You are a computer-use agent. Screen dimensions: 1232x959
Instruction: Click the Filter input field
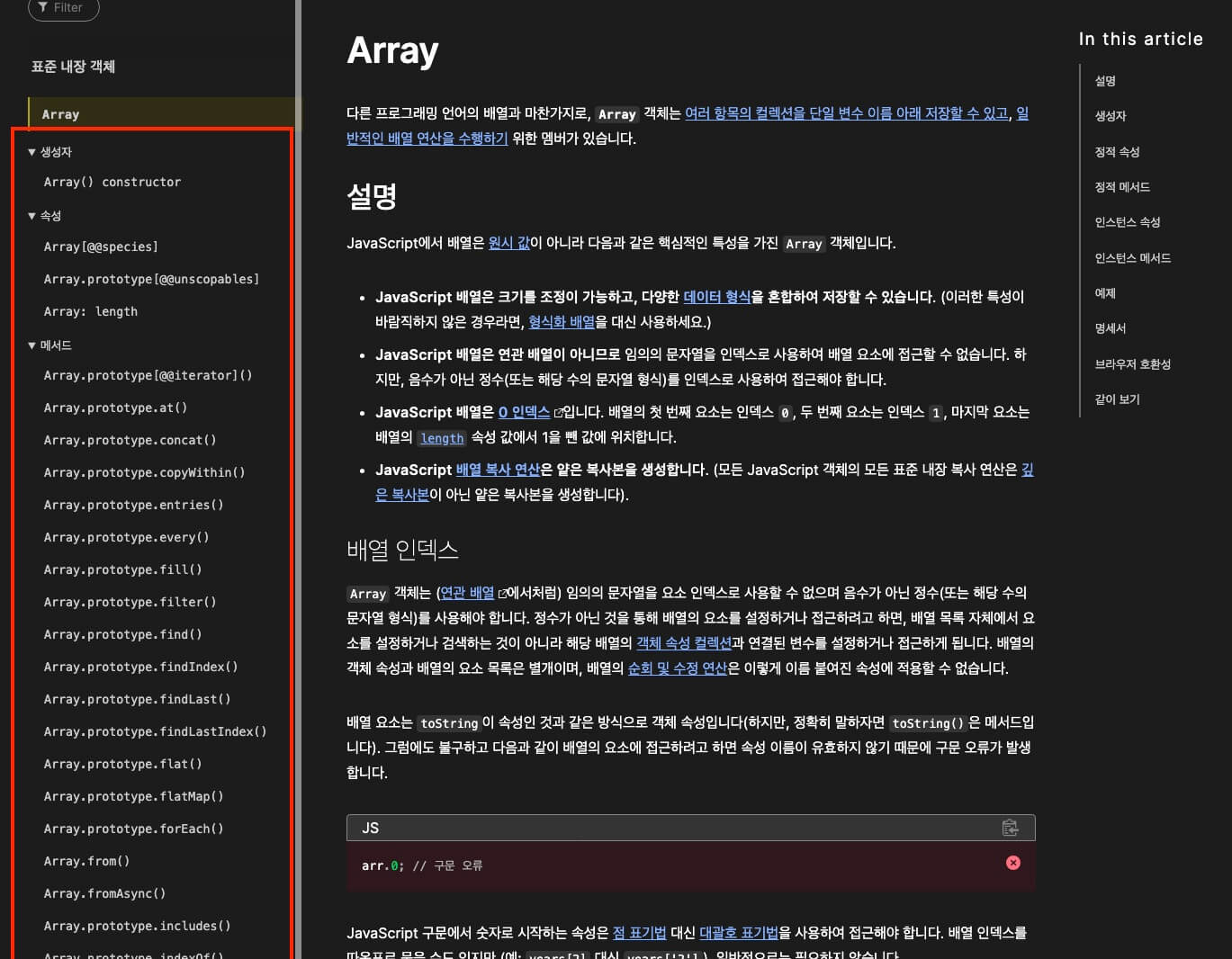tap(72, 7)
